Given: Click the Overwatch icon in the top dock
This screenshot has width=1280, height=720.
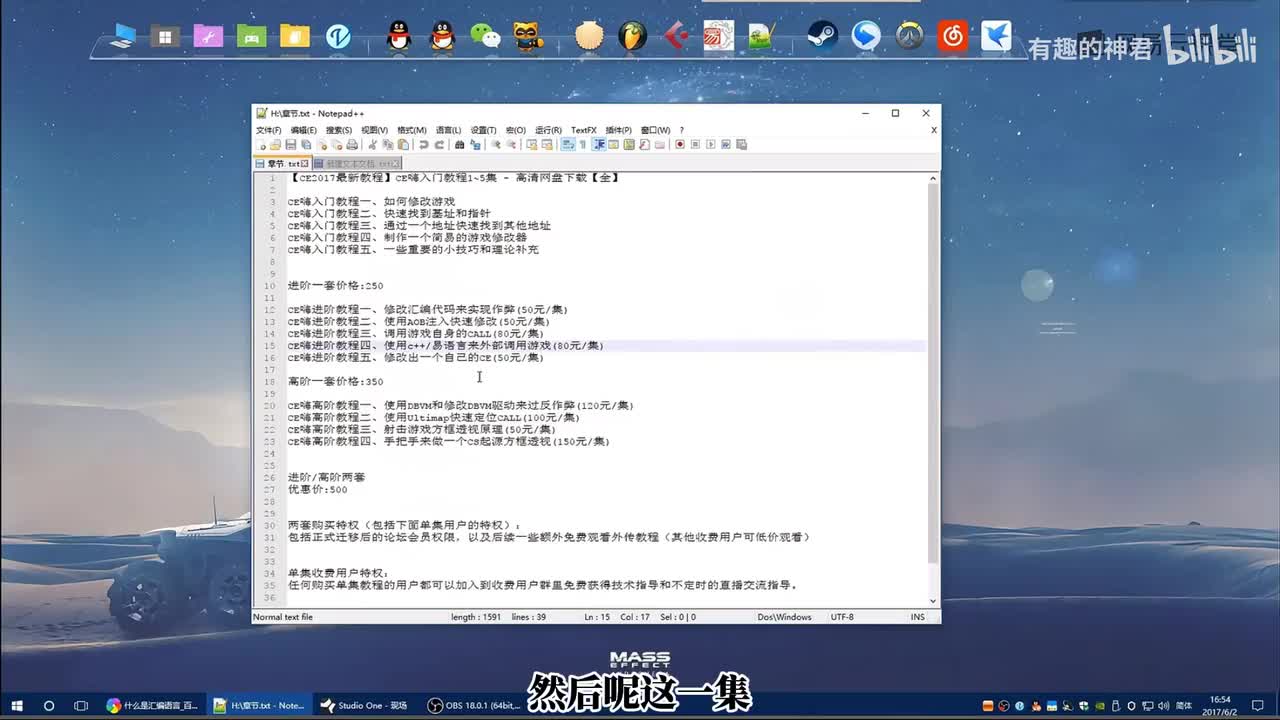Looking at the screenshot, I should tap(909, 36).
